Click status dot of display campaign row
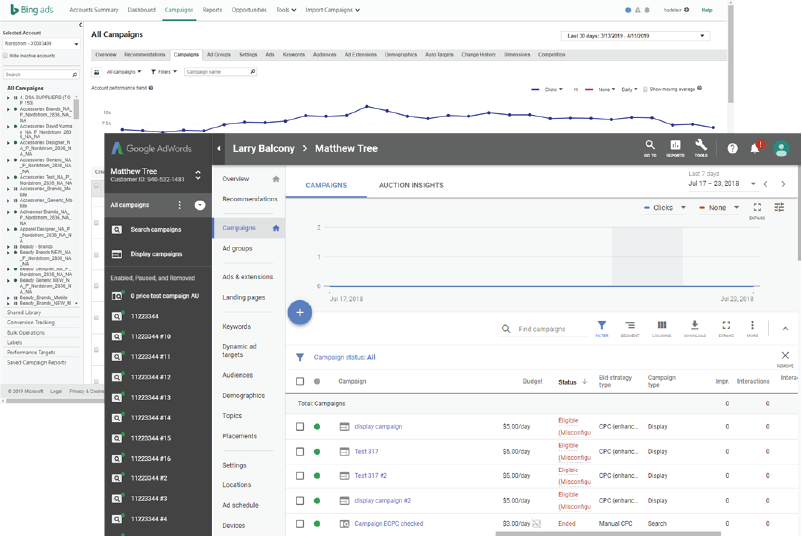 (317, 427)
